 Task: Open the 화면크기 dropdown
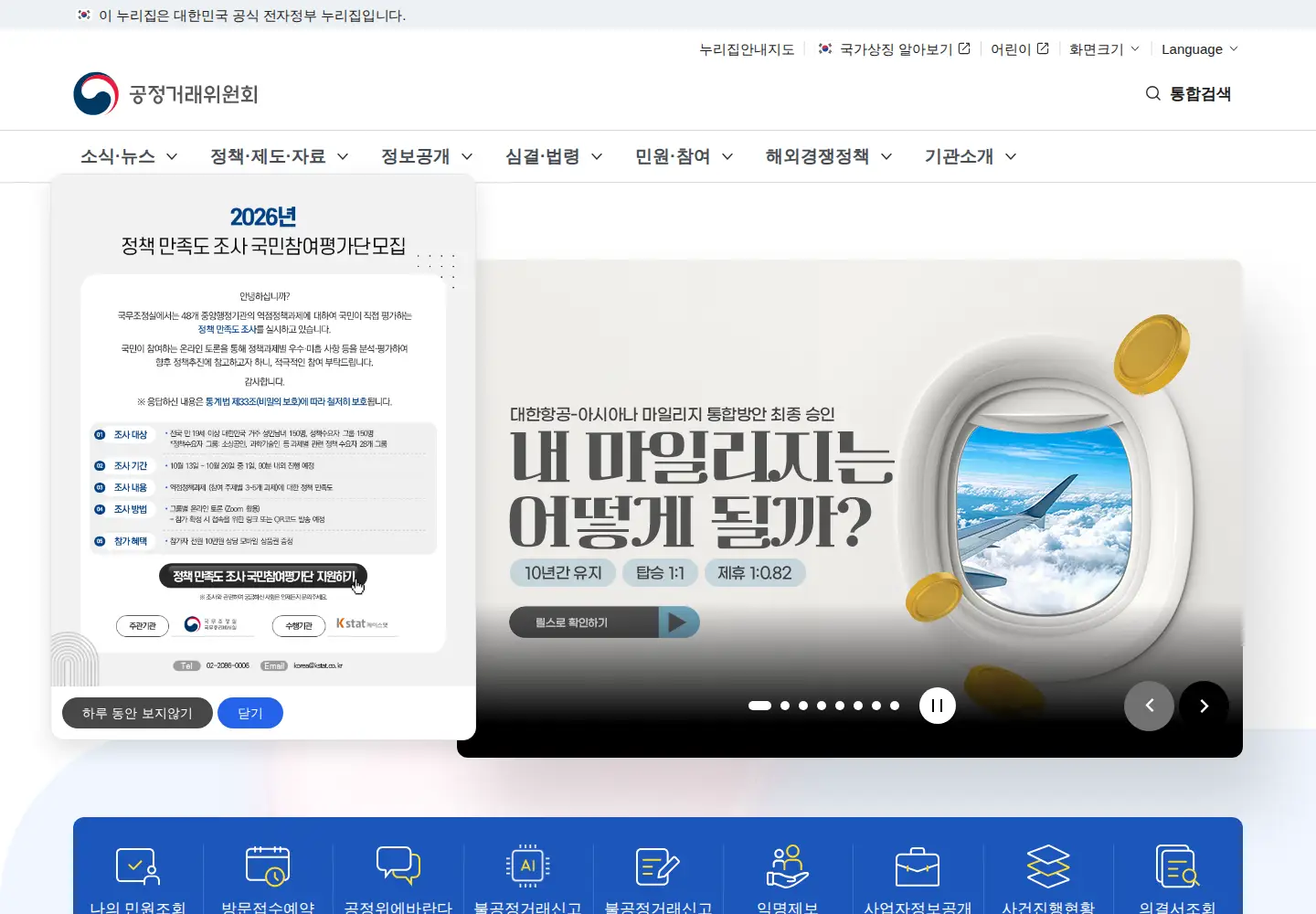[1104, 49]
